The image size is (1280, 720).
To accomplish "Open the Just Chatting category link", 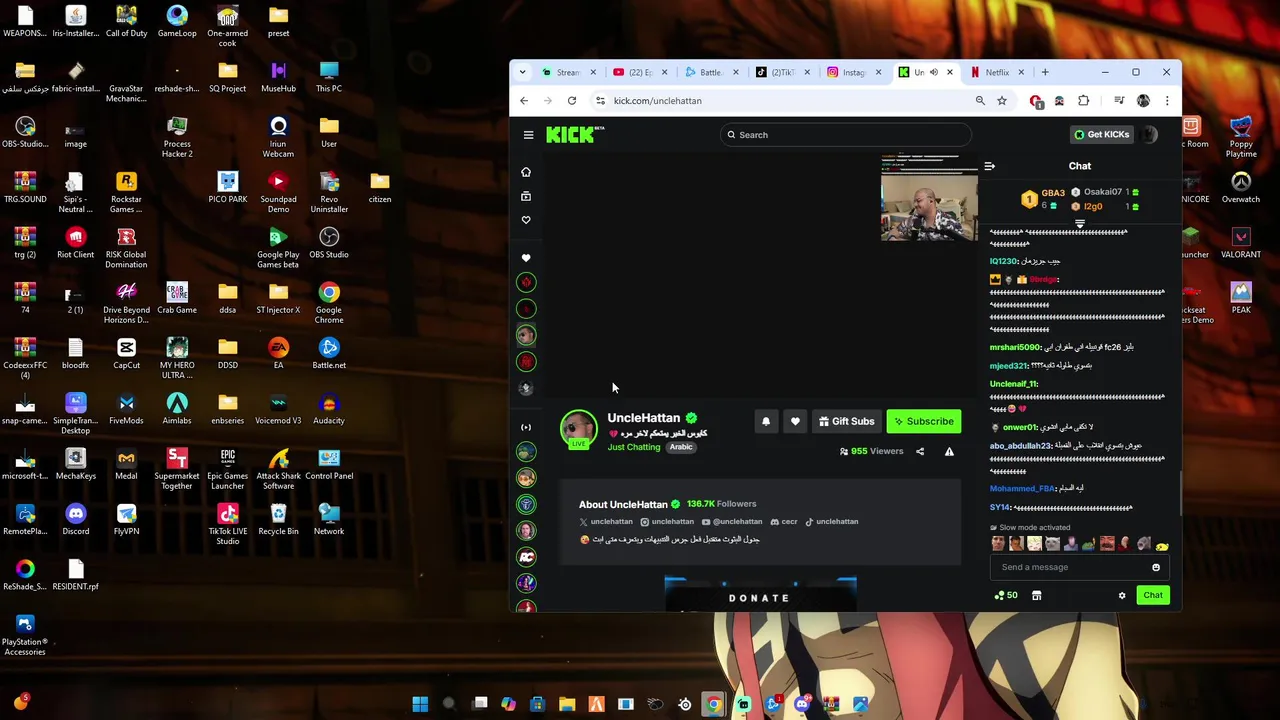I will (x=634, y=448).
